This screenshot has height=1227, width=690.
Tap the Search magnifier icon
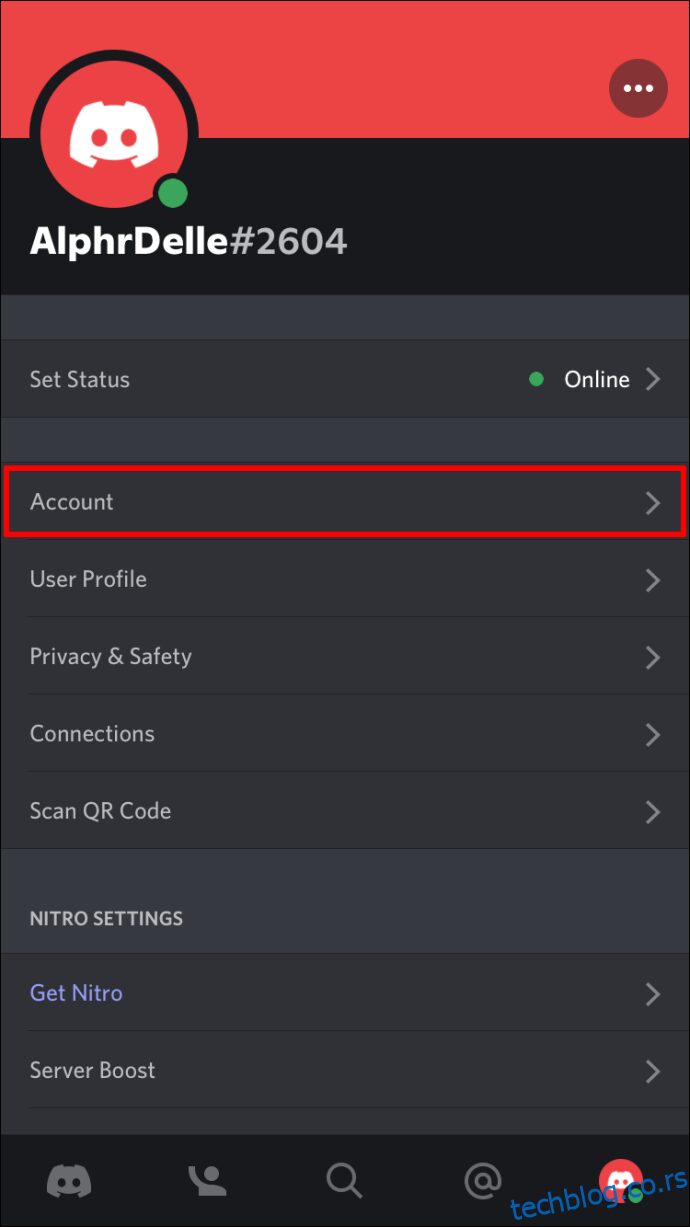tap(344, 1181)
